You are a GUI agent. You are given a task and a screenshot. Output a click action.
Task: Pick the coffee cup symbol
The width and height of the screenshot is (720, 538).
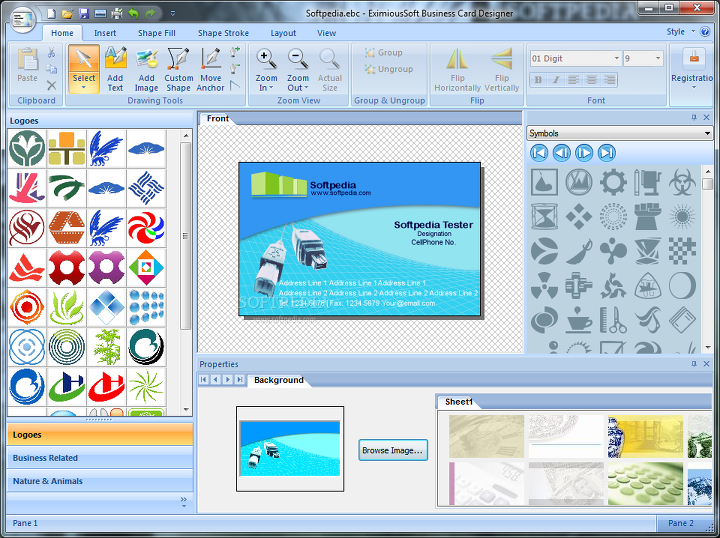[x=579, y=319]
